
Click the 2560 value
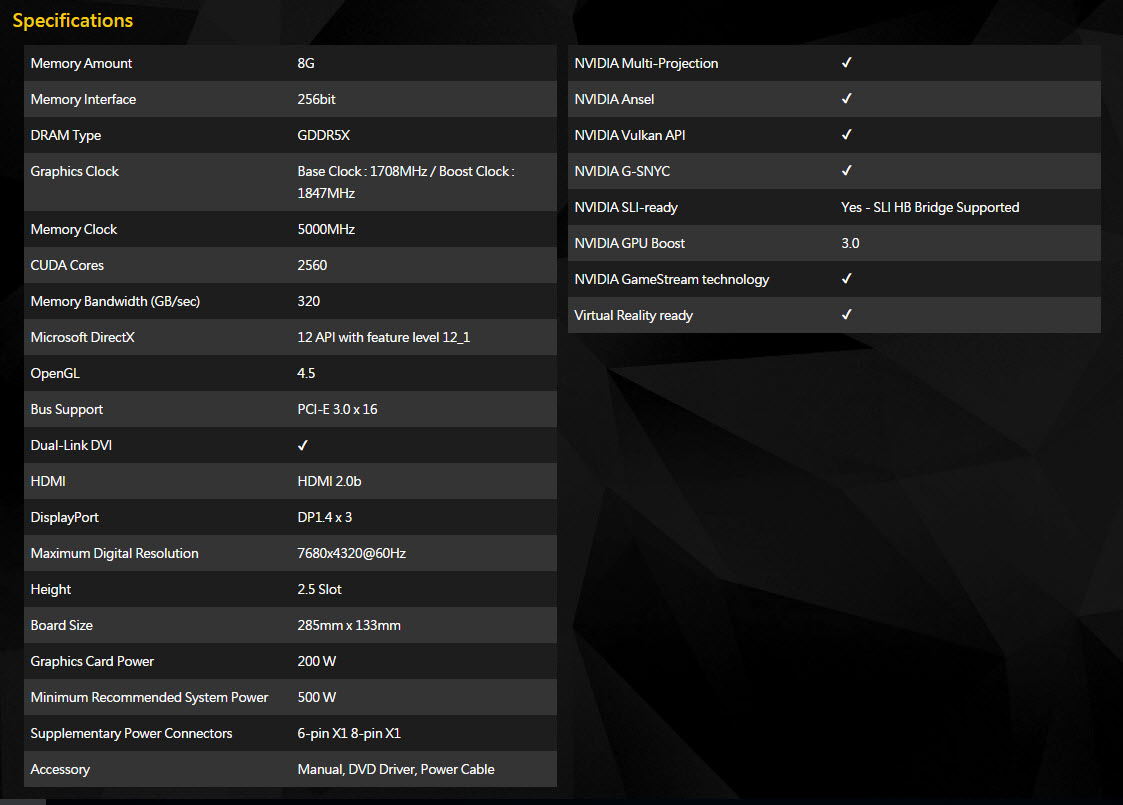[x=312, y=265]
